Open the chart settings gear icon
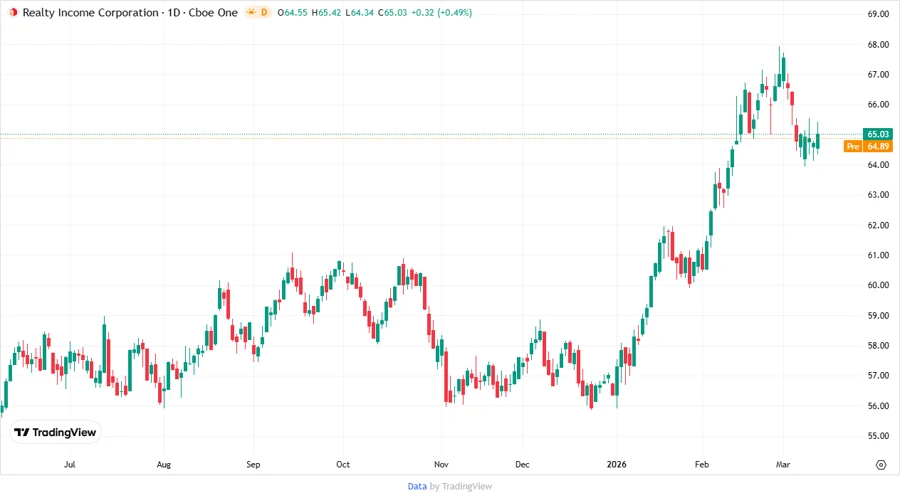Screen dimensions: 900x498 point(881,465)
